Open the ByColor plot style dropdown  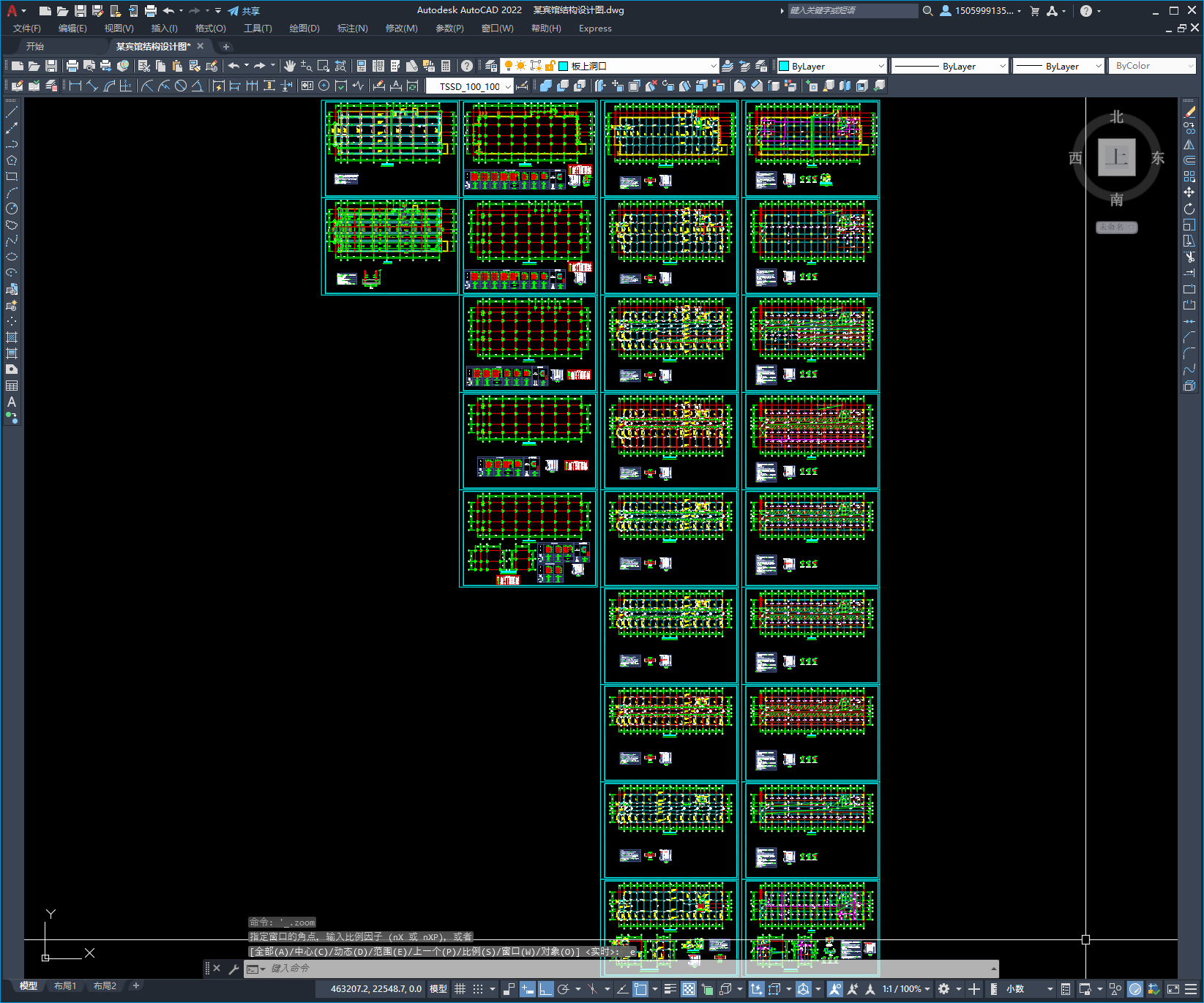(x=1152, y=66)
